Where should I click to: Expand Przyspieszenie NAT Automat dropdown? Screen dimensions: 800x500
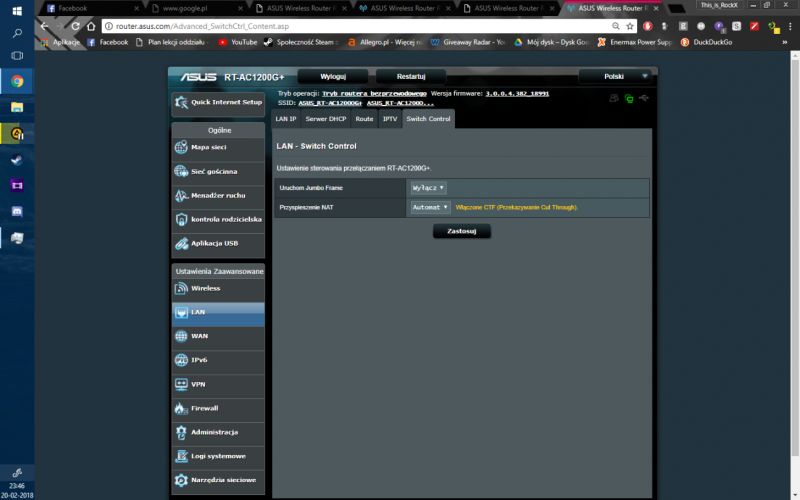[430, 207]
